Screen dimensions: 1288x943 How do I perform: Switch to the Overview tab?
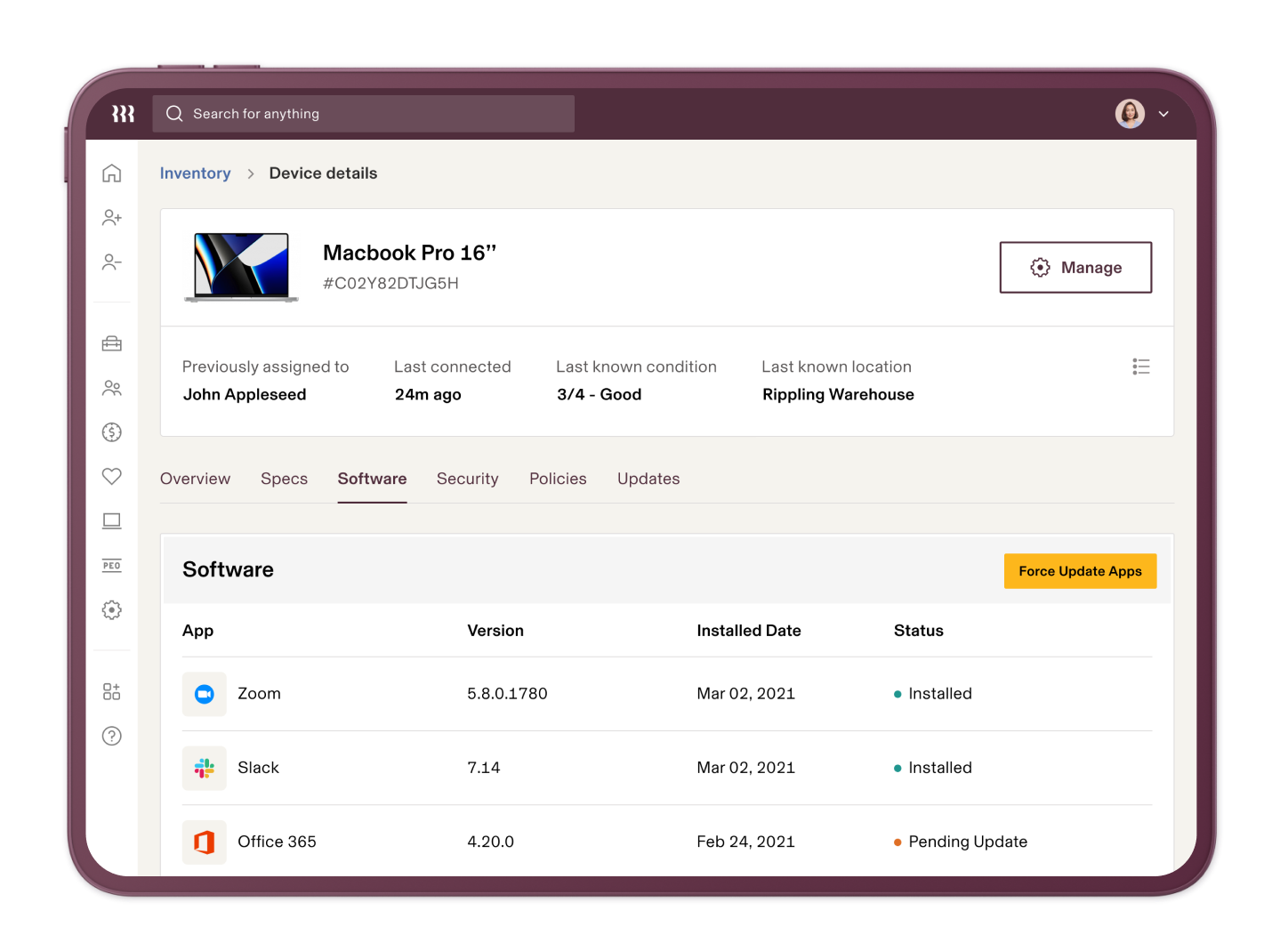(195, 479)
